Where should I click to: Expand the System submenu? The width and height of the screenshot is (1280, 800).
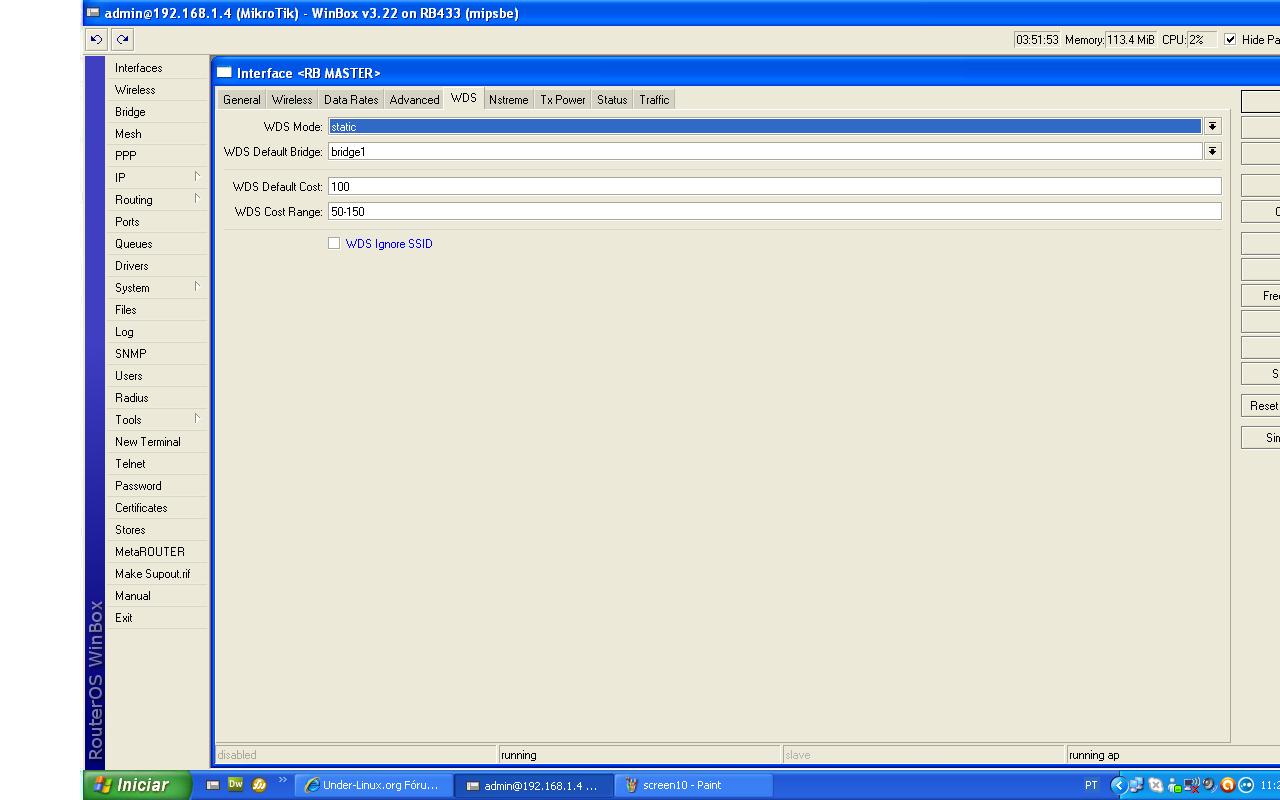pyautogui.click(x=158, y=288)
